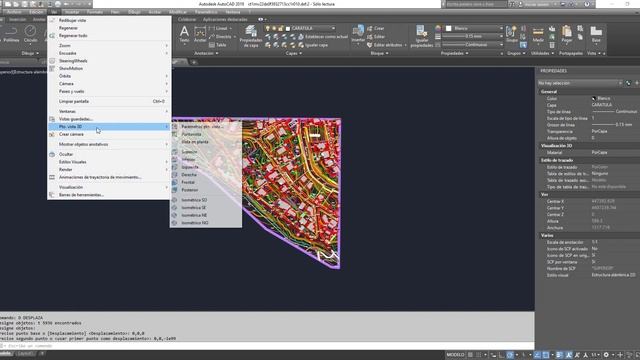Choose Derecha view in submenu

[206, 175]
